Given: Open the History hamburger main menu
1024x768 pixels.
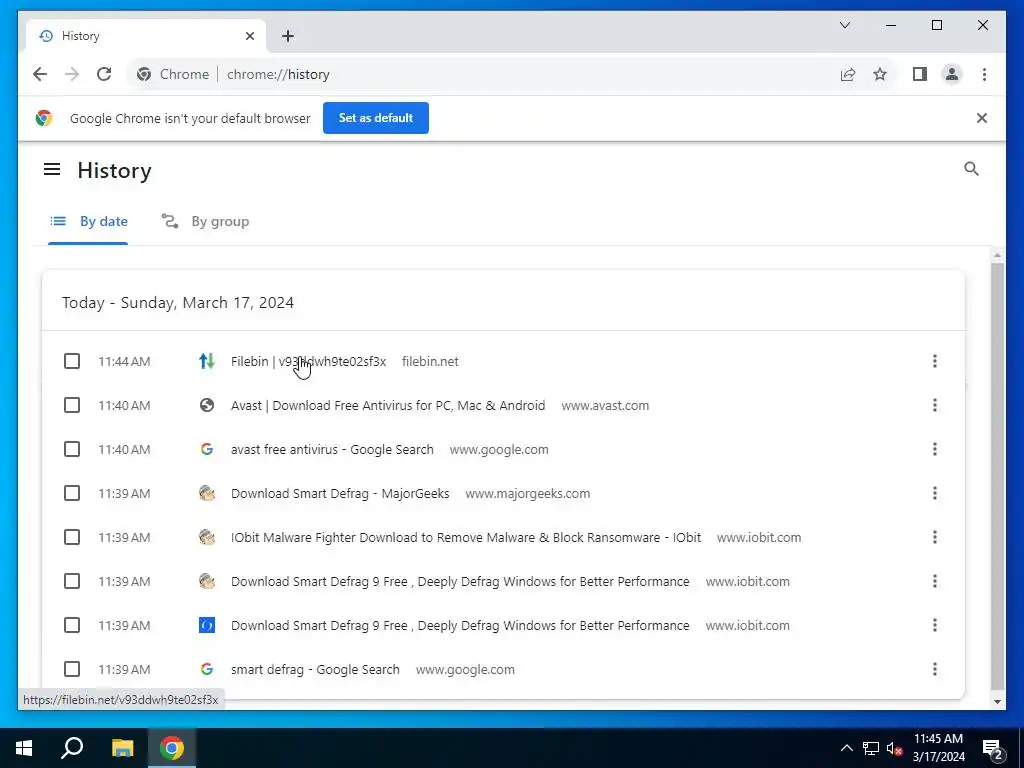Looking at the screenshot, I should [x=52, y=170].
